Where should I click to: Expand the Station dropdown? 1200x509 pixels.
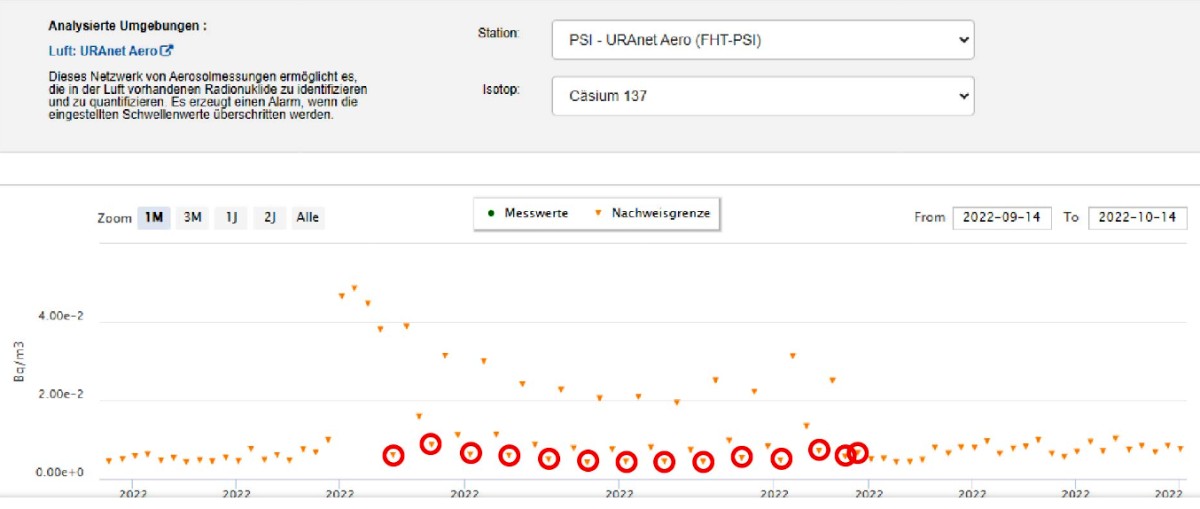pos(762,39)
